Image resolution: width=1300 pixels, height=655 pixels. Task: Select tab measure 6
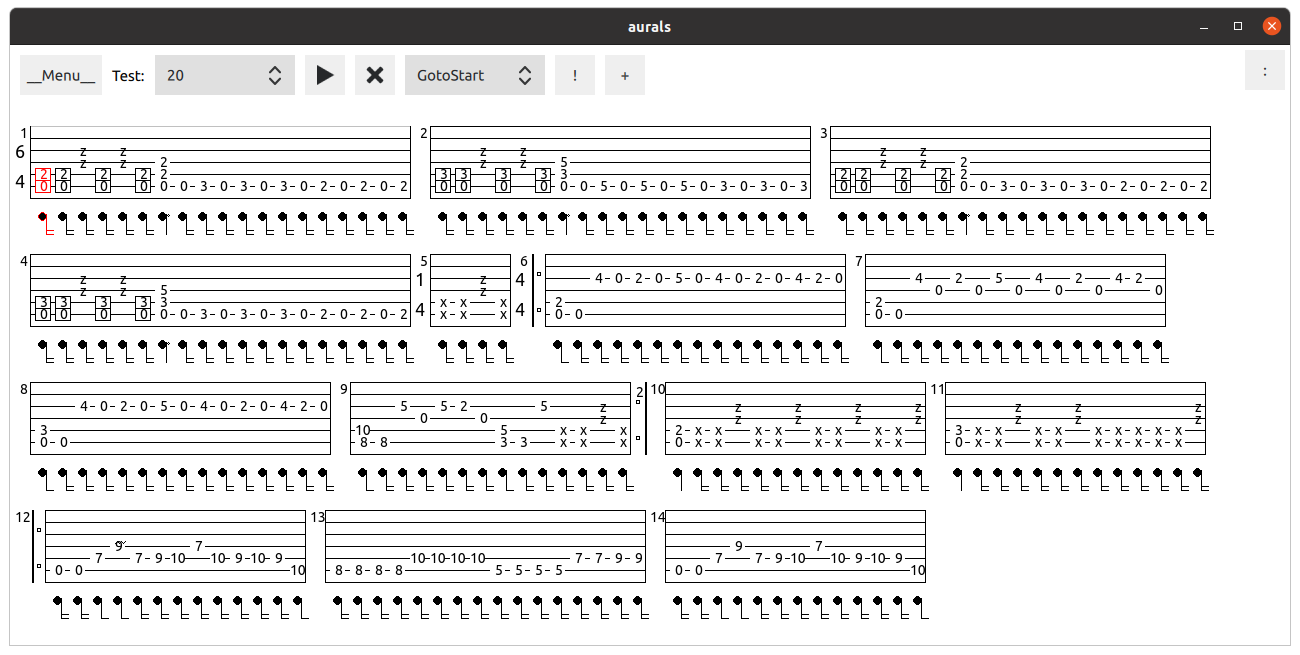pos(696,290)
